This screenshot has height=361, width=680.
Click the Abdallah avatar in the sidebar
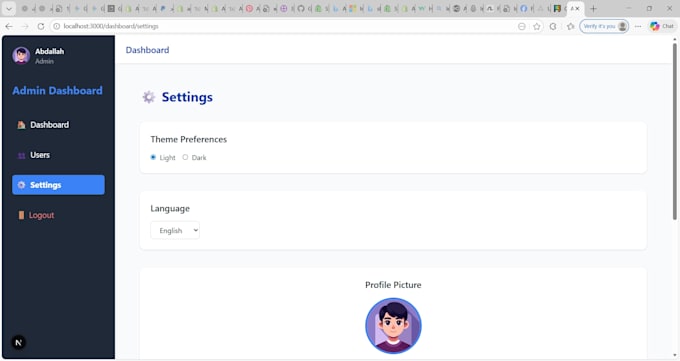click(21, 56)
